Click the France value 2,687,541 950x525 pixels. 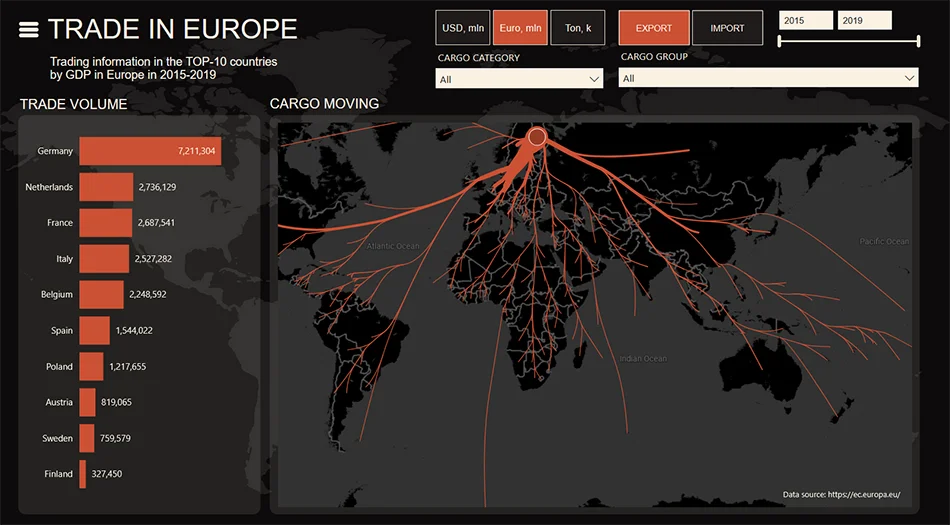click(x=156, y=223)
